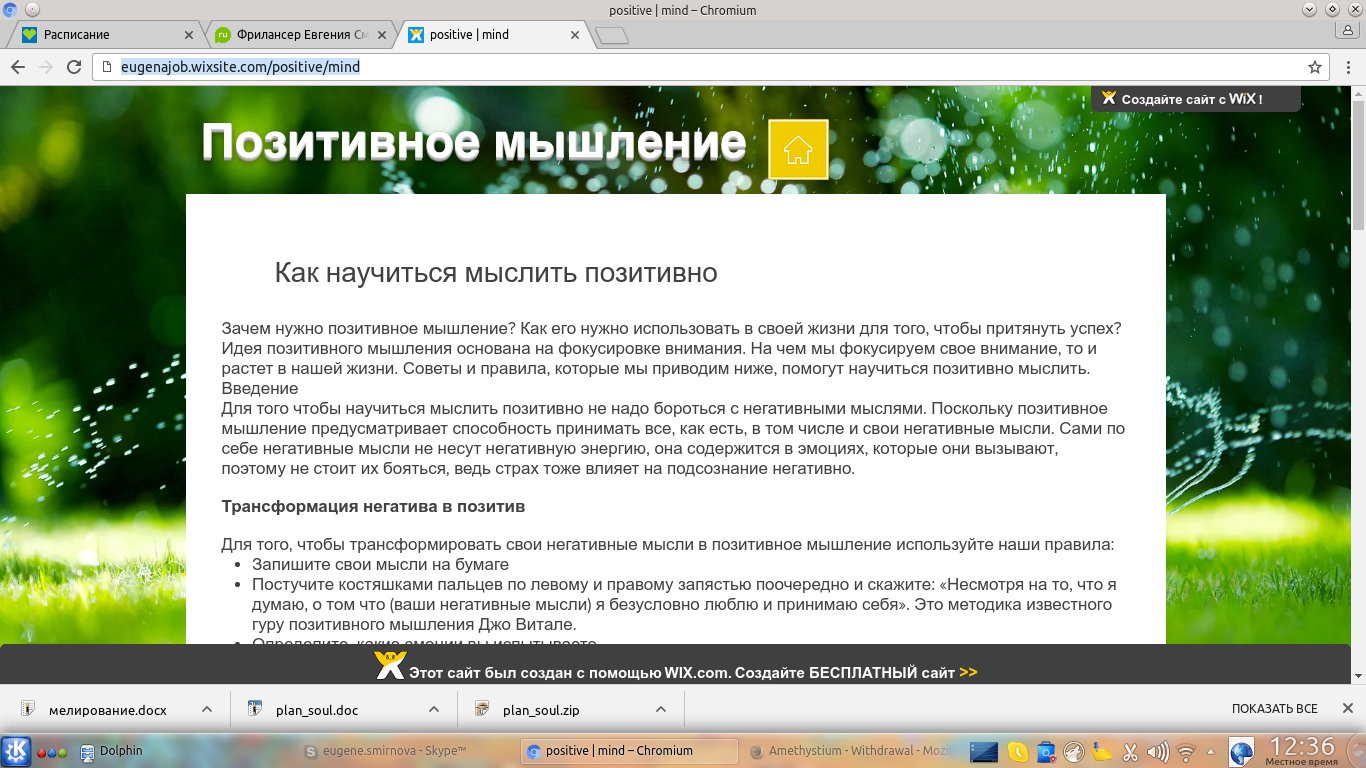Open the KDE application launcher
The width and height of the screenshot is (1366, 768).
[16, 751]
